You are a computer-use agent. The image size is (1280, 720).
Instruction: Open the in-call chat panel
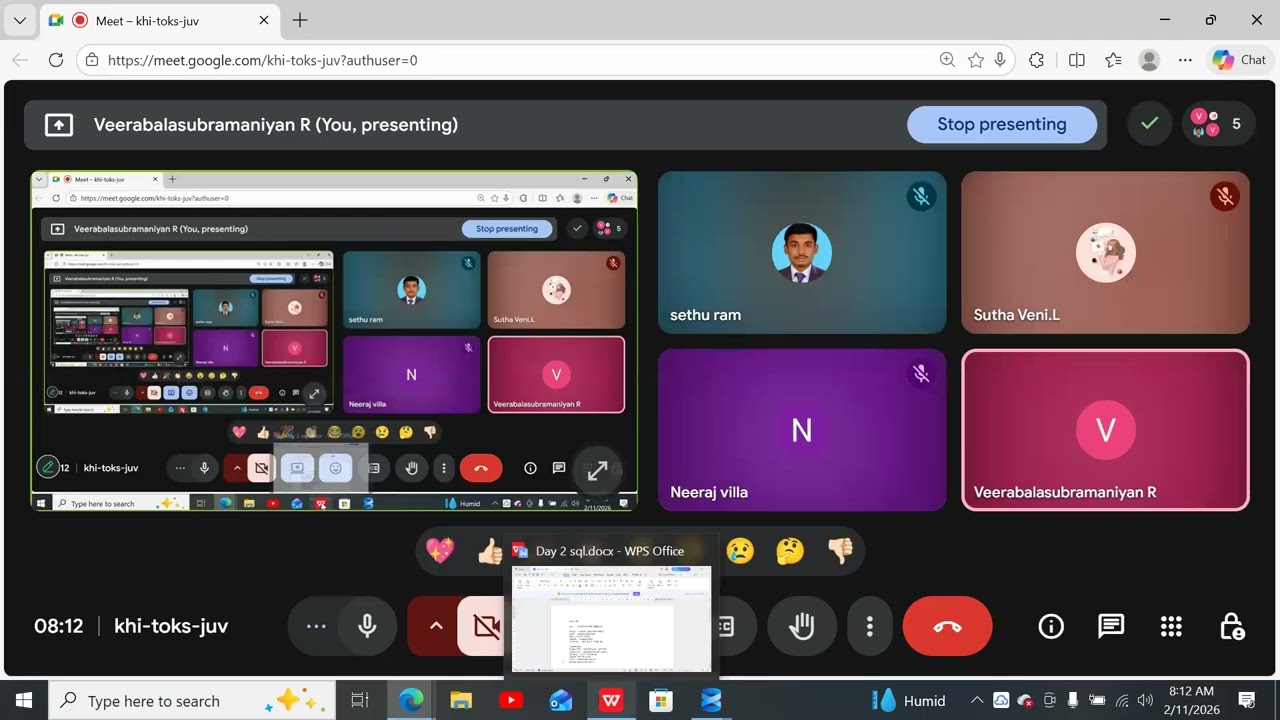click(1111, 627)
